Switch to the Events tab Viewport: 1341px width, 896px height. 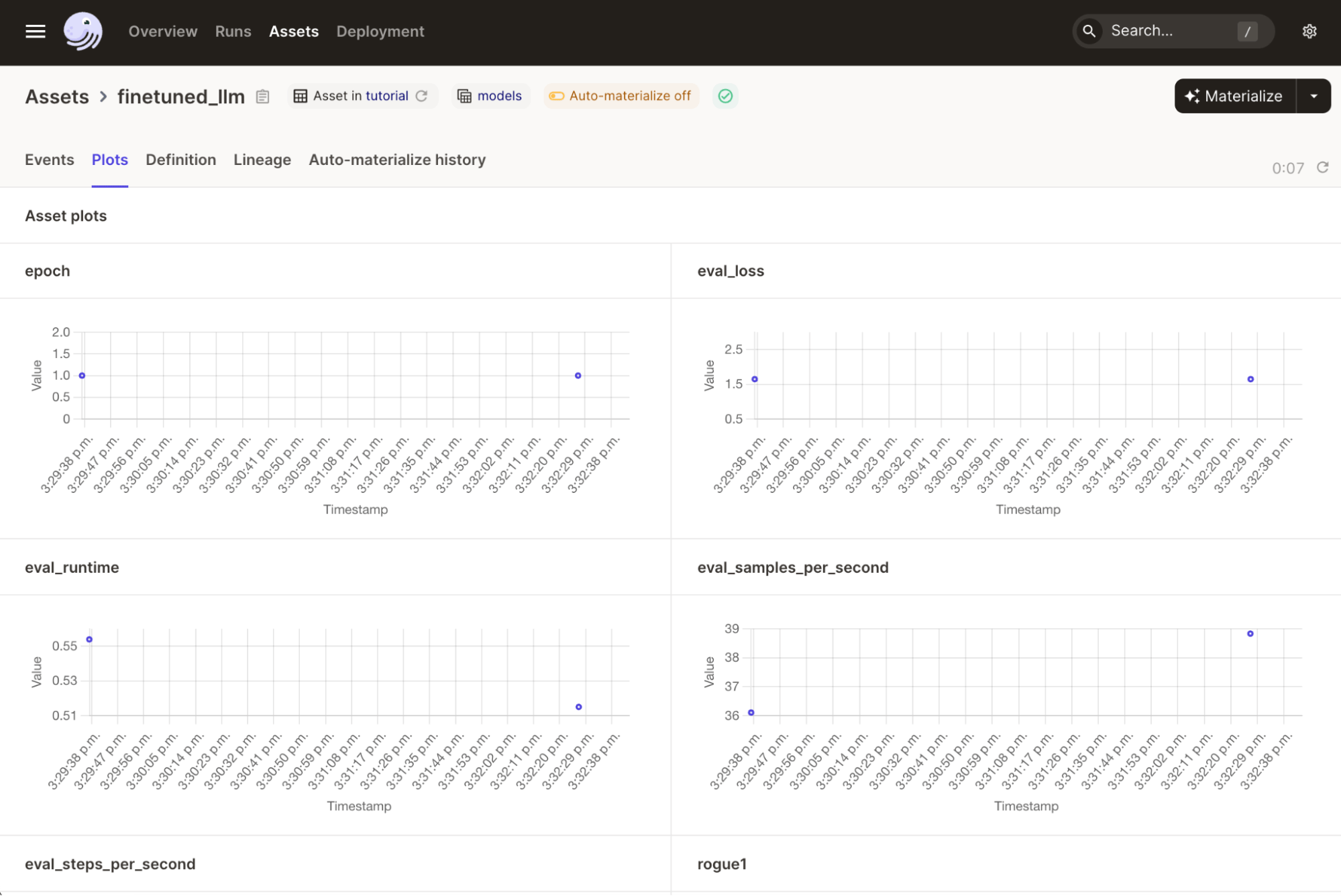pyautogui.click(x=50, y=160)
